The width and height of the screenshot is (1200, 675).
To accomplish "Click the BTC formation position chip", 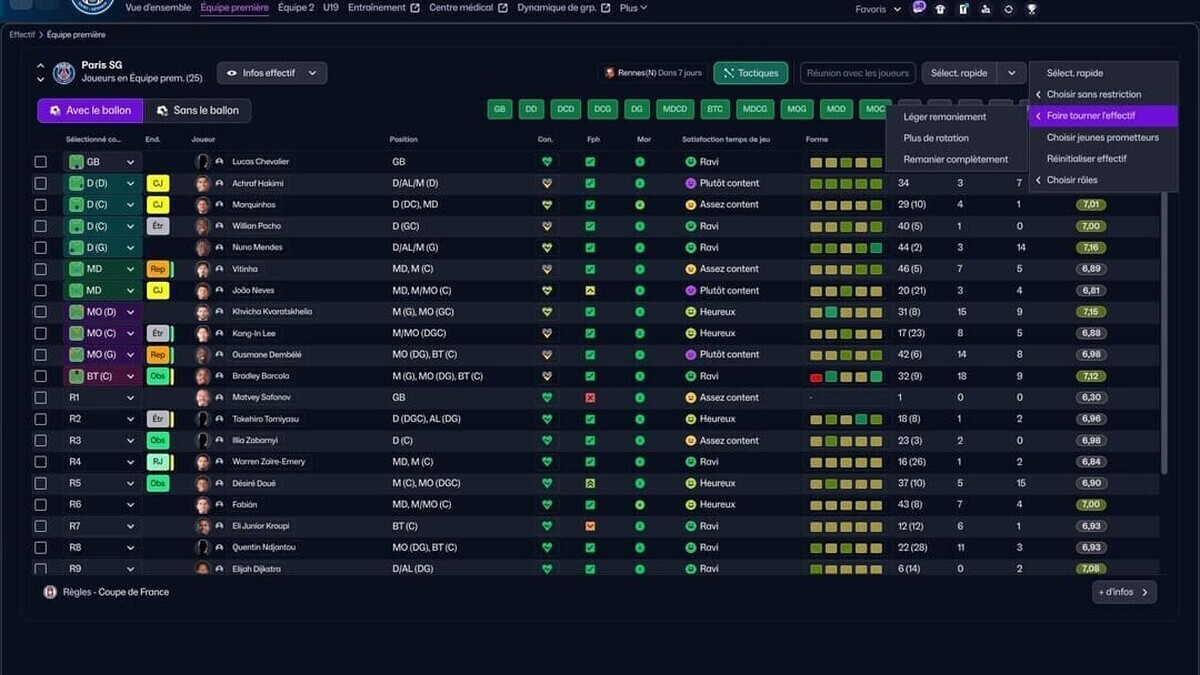I will [715, 109].
